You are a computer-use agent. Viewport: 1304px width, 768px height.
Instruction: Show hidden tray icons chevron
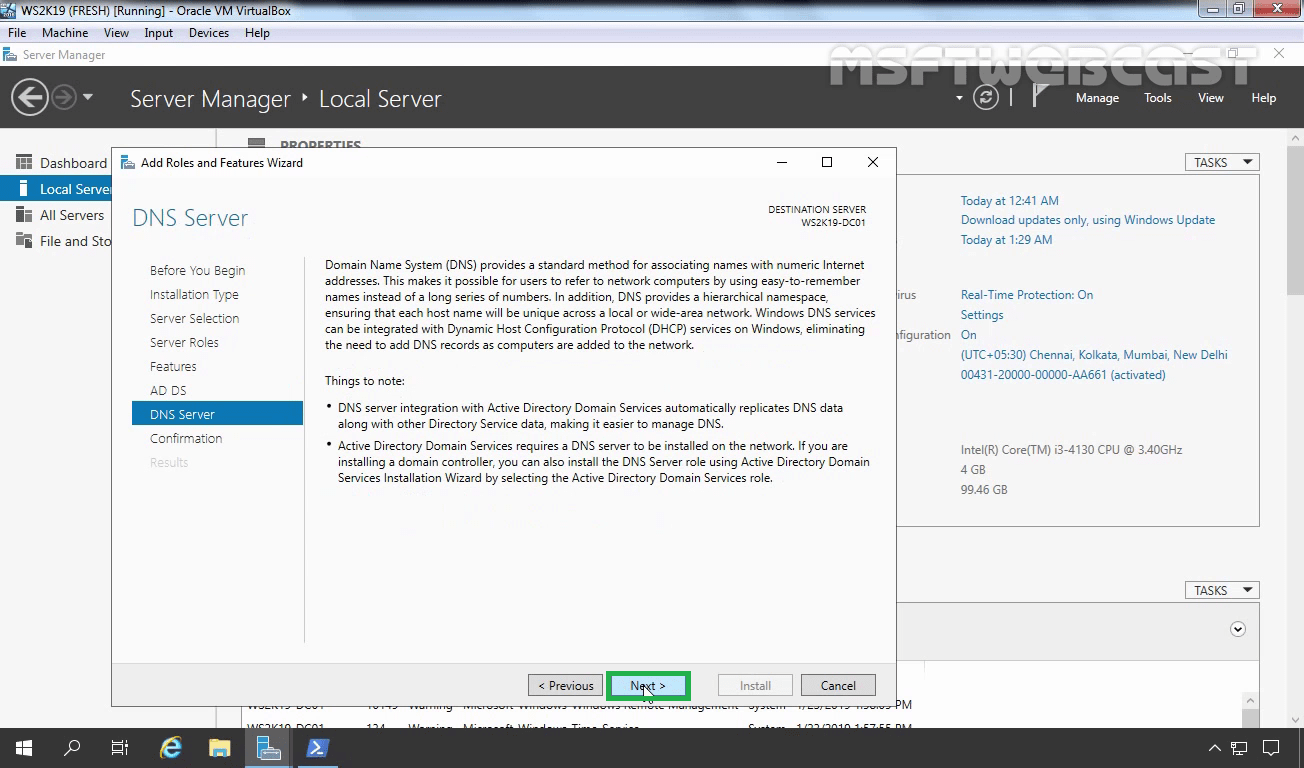click(x=1214, y=748)
